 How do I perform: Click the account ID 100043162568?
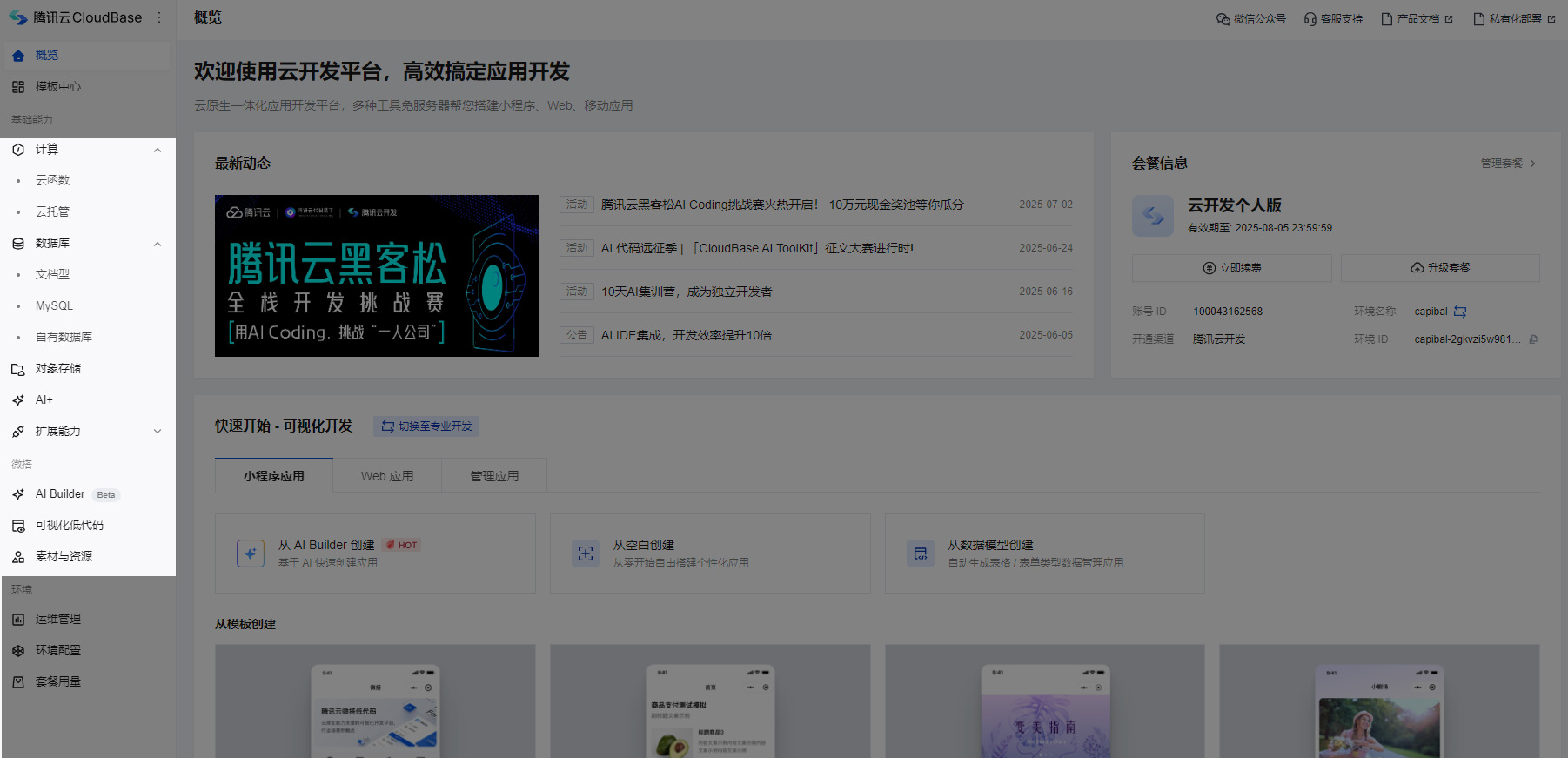tap(1228, 312)
